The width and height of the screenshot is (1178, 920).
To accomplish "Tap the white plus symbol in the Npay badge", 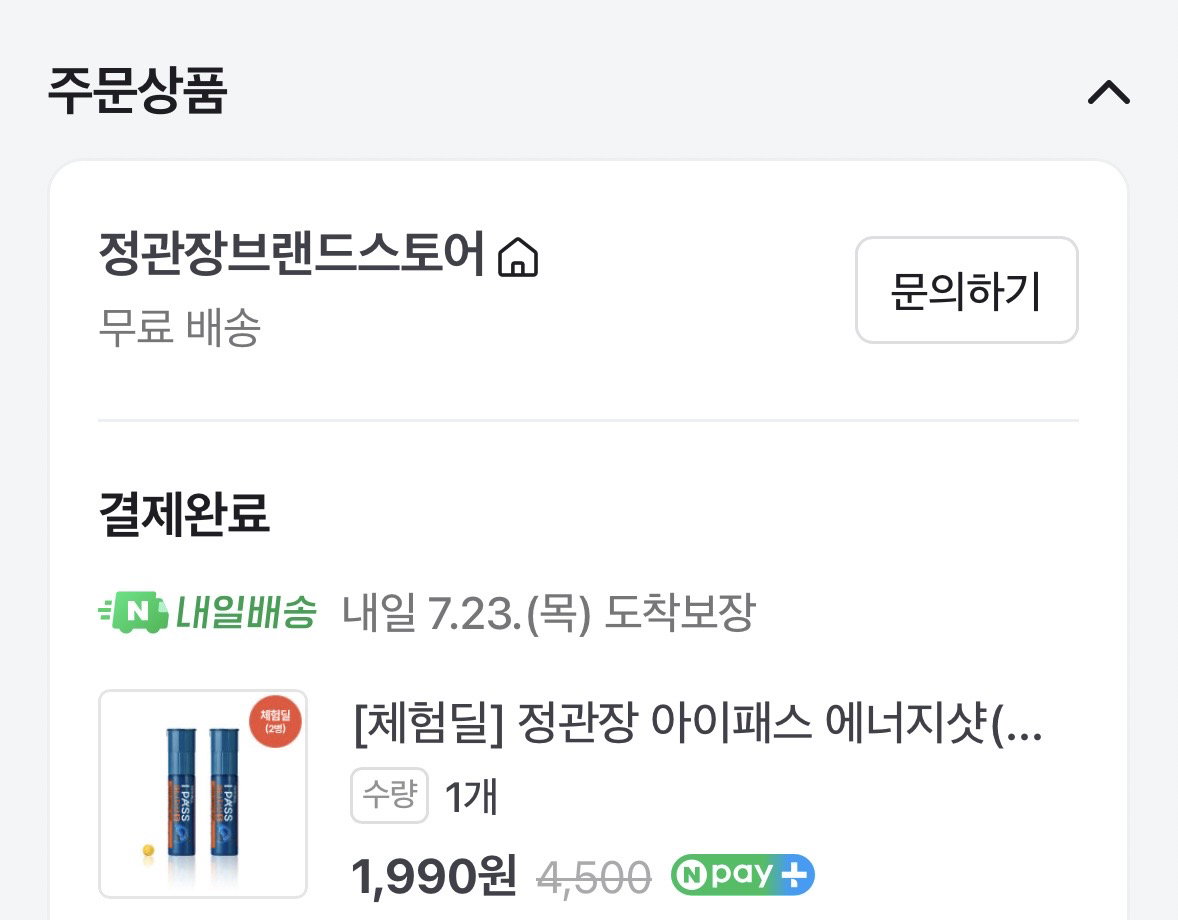I will (x=794, y=875).
